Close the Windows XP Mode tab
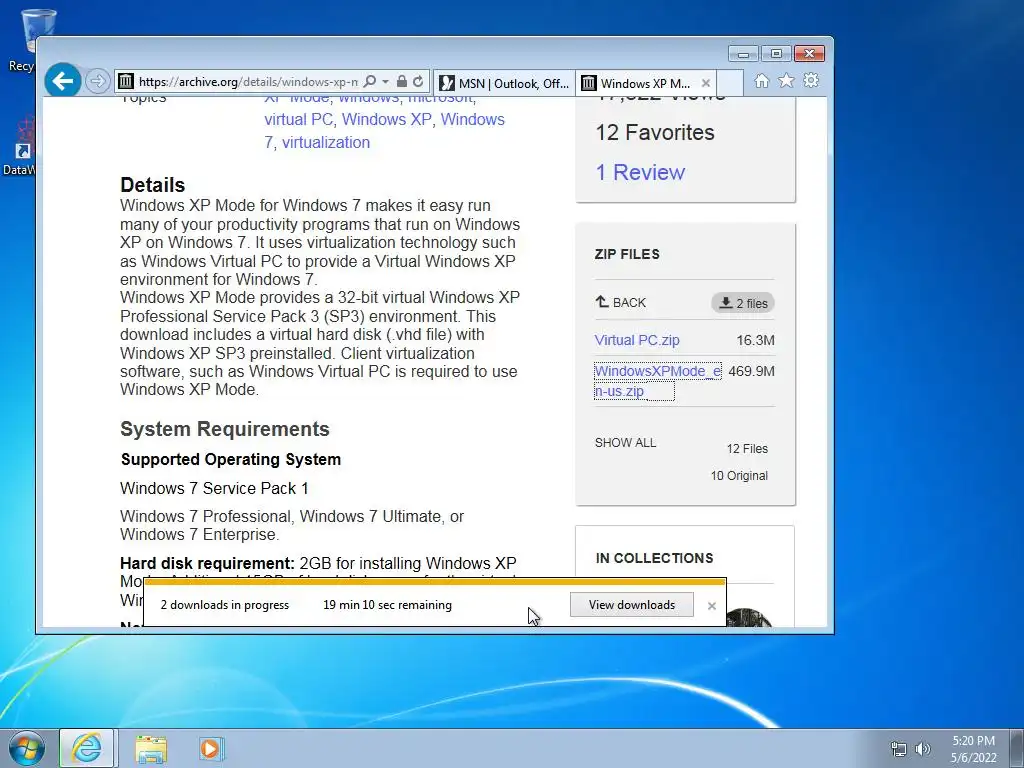Viewport: 1024px width, 768px height. (x=706, y=83)
